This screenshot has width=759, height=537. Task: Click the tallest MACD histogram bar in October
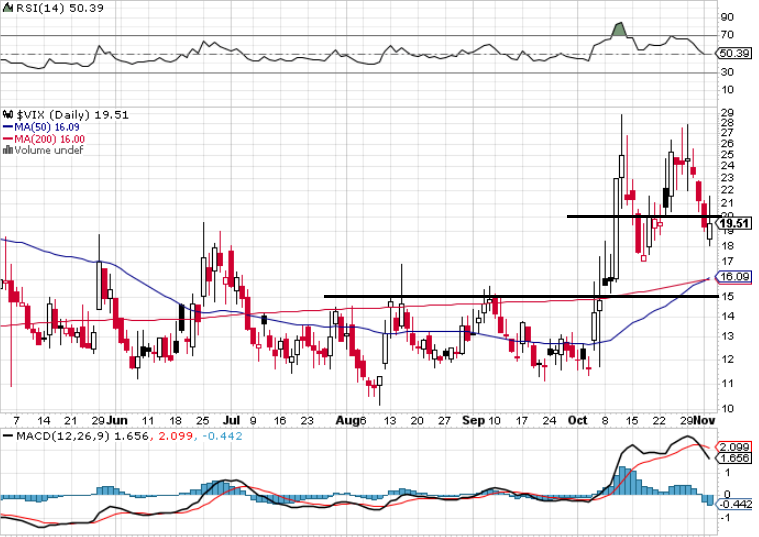(621, 478)
